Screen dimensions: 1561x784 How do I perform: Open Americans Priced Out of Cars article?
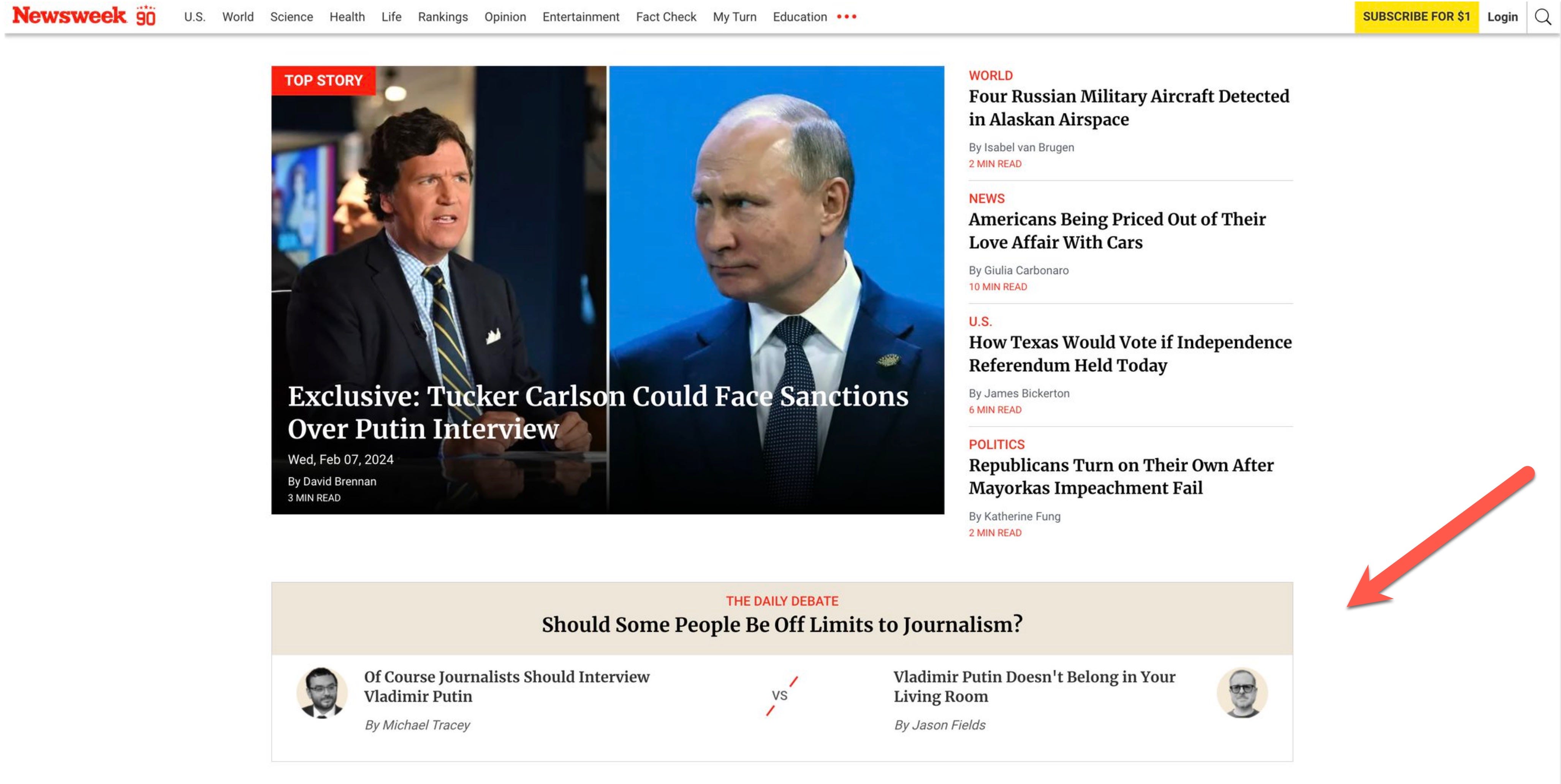(x=1117, y=231)
